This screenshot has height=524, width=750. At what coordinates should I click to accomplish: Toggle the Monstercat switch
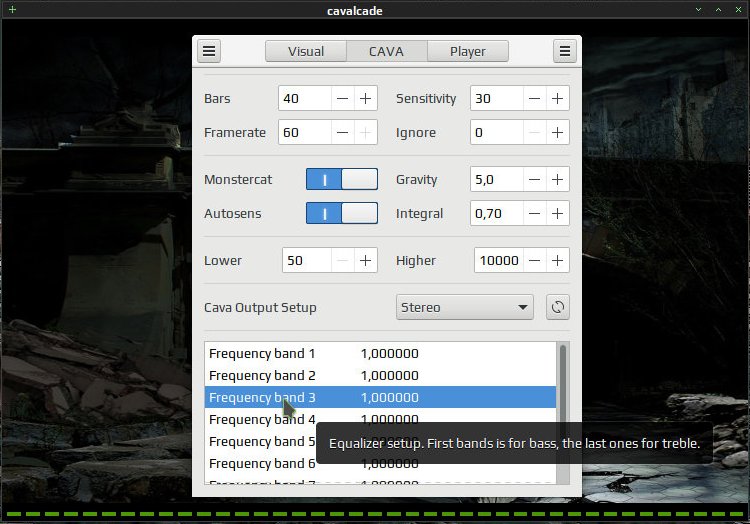click(342, 179)
